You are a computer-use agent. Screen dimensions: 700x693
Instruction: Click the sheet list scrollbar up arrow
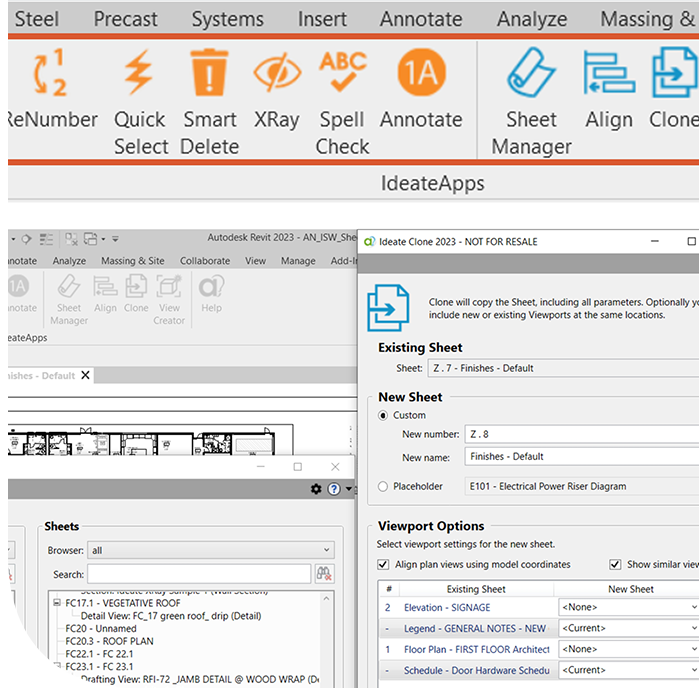point(326,598)
